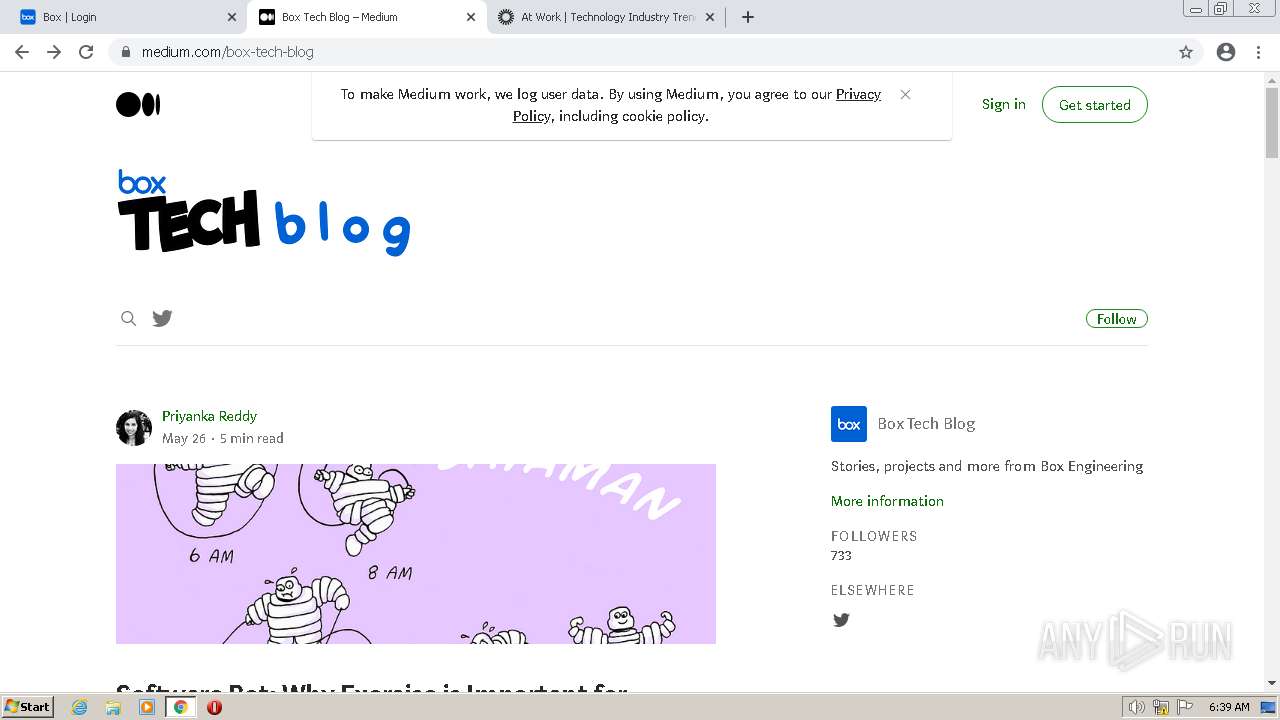Open the Windows Start menu
Image resolution: width=1280 pixels, height=720 pixels.
tap(28, 707)
